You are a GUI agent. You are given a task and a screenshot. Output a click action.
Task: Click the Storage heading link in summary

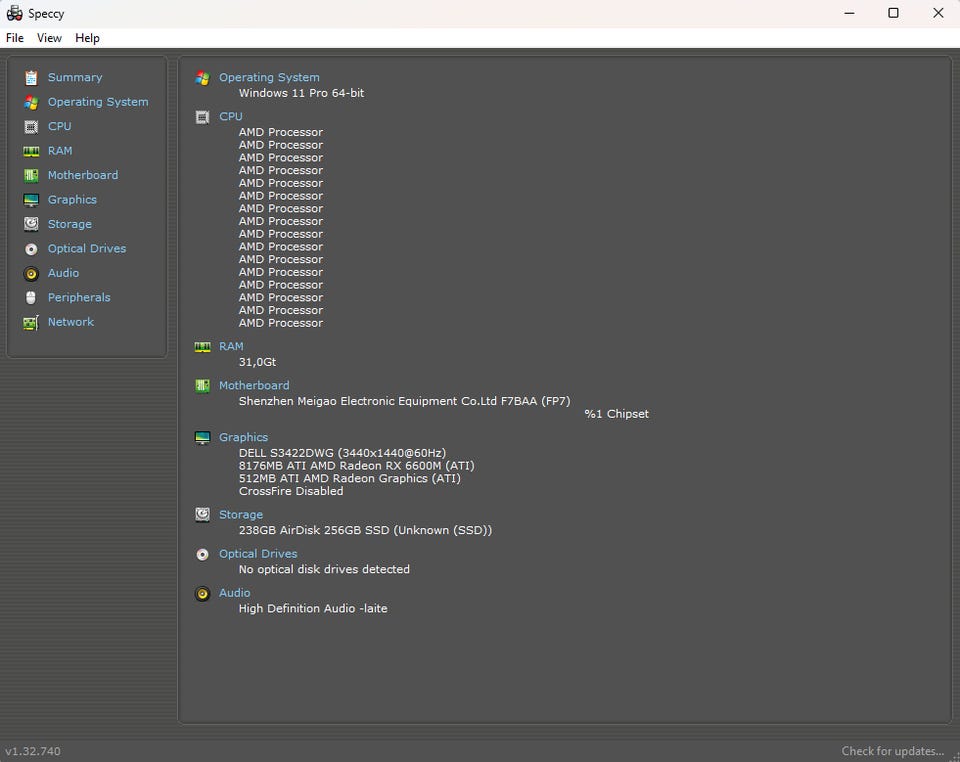pos(241,515)
